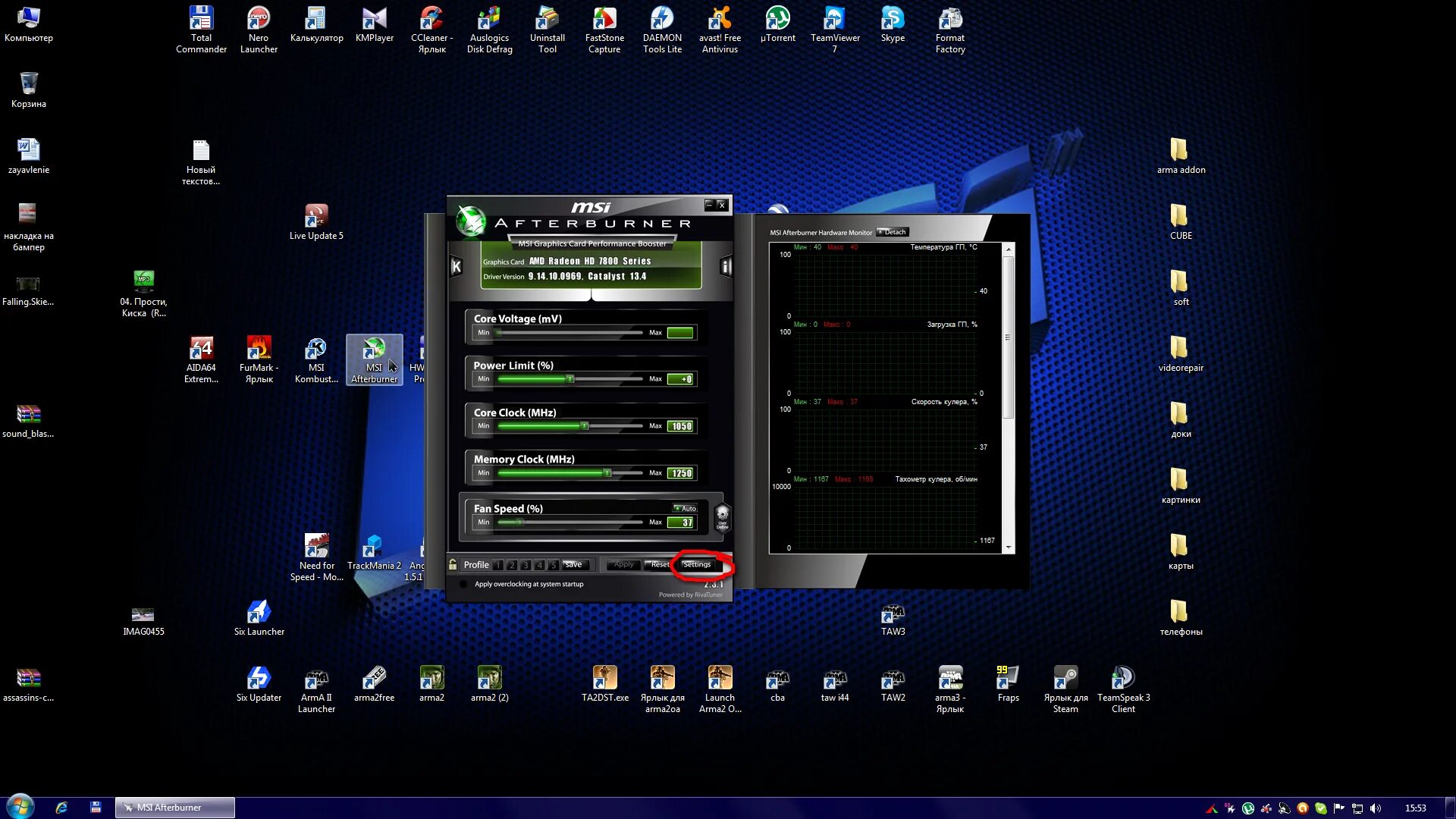Click hardware monitor scroll down arrow
This screenshot has width=1456, height=819.
(1009, 548)
